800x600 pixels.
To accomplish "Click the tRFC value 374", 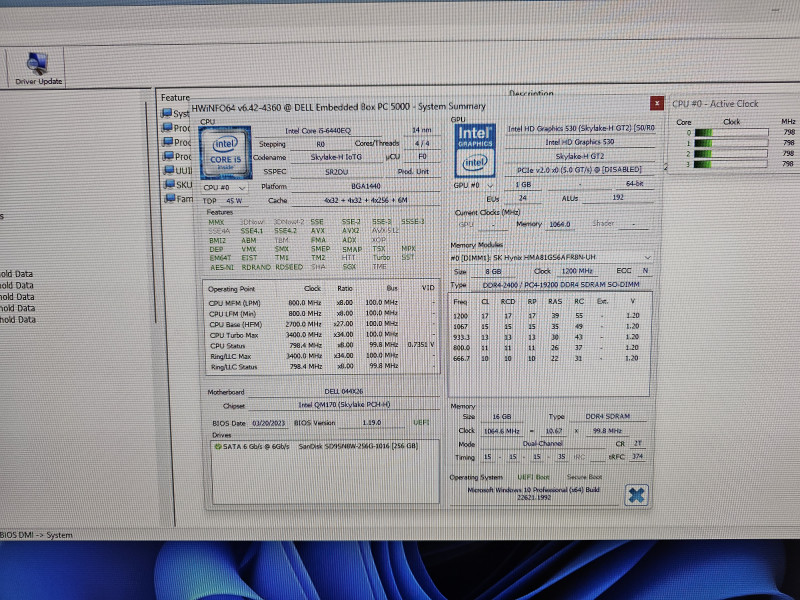I will point(638,457).
